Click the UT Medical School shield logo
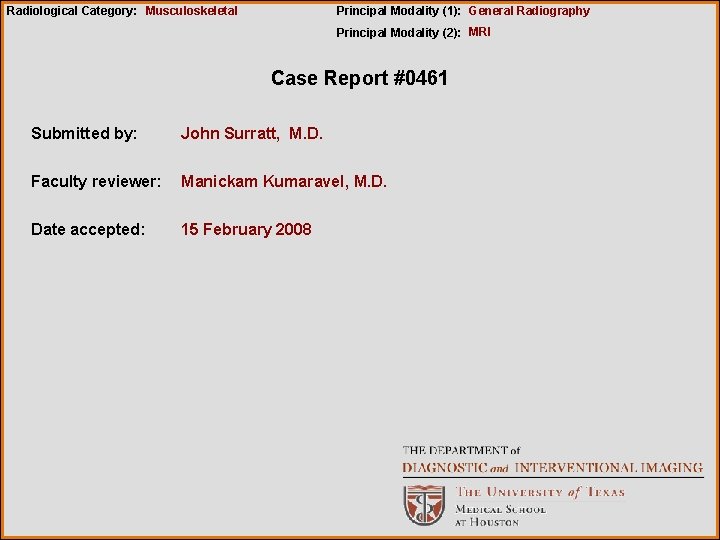Viewport: 720px width, 540px height. click(424, 505)
